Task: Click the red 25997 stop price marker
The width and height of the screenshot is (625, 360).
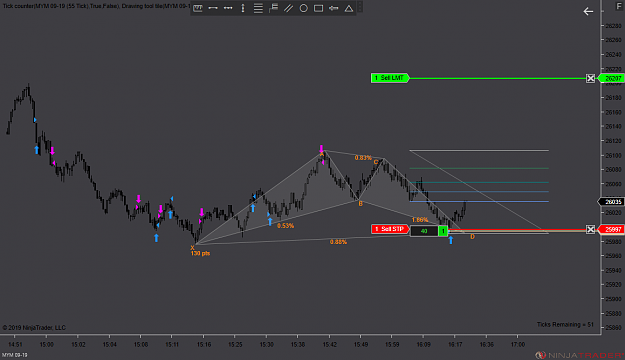Action: [611, 230]
